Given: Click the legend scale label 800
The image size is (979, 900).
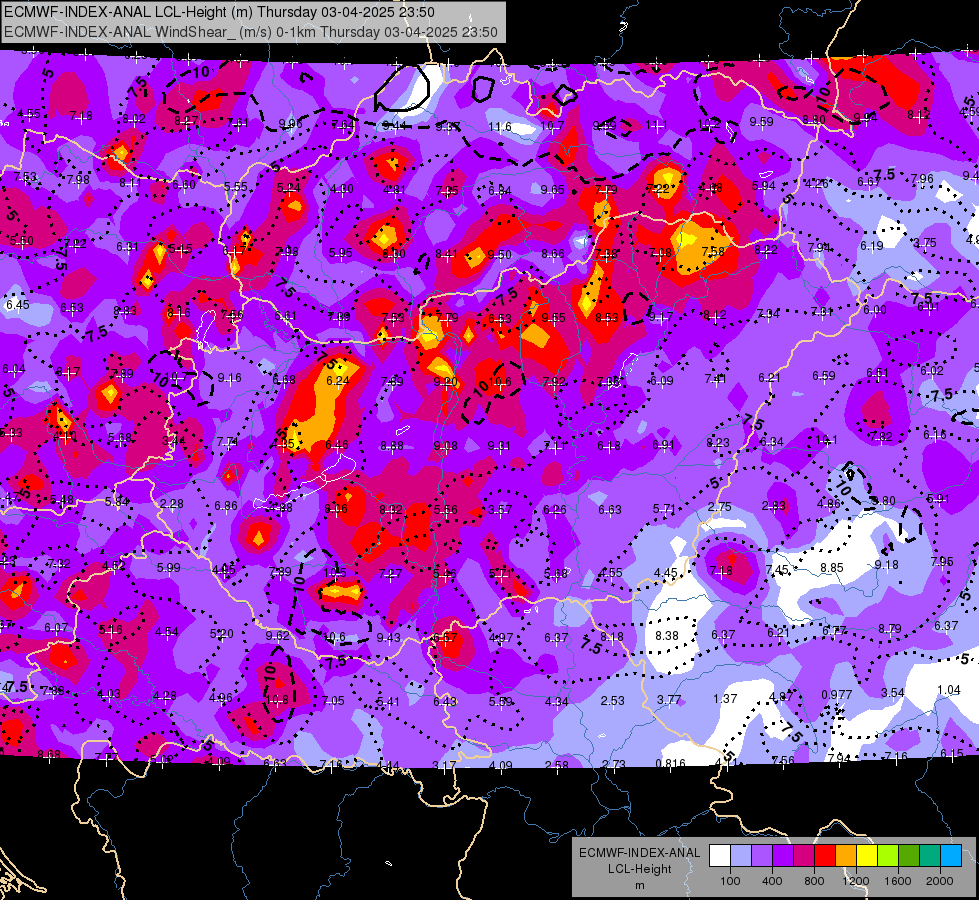Looking at the screenshot, I should (814, 881).
